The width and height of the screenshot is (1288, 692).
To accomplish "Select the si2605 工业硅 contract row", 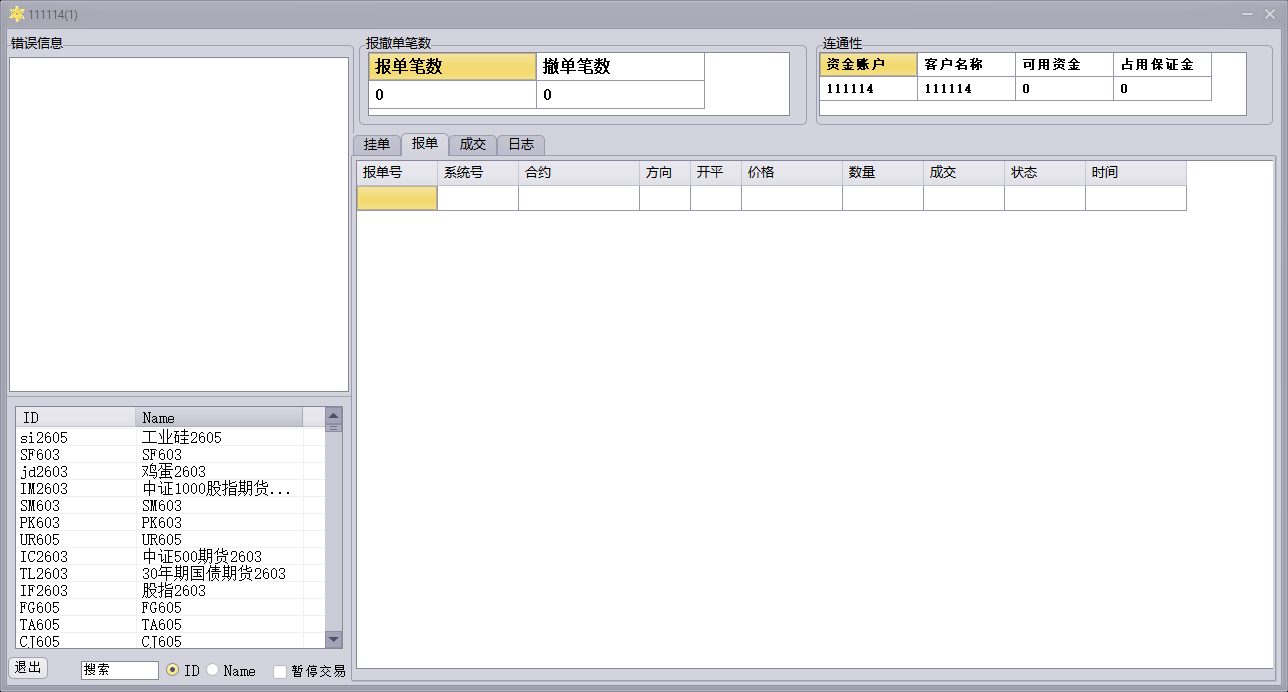I will click(x=160, y=437).
